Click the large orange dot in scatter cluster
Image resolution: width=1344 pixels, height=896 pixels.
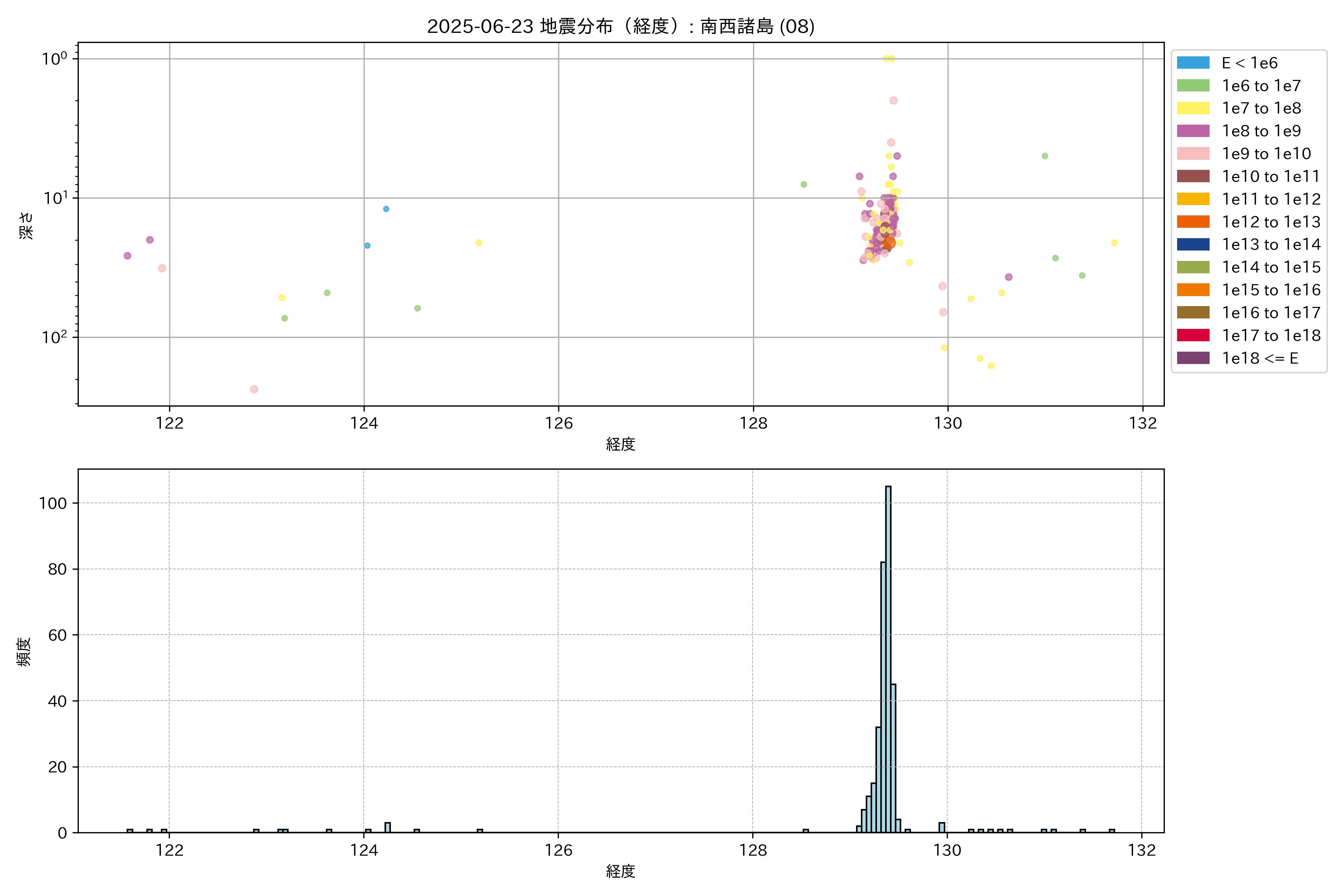tap(889, 243)
